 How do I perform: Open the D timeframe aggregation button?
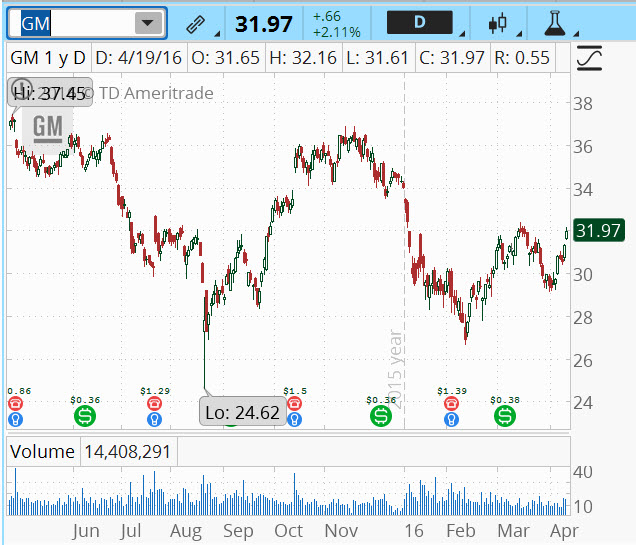point(419,22)
